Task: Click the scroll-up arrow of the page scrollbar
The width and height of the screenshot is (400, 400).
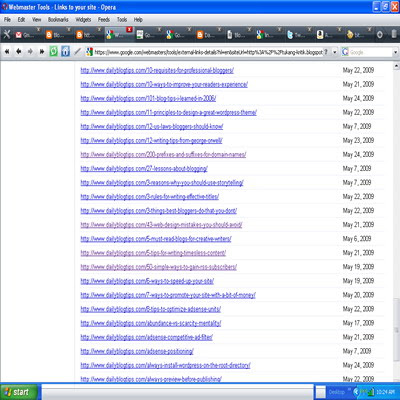Action: (396, 65)
